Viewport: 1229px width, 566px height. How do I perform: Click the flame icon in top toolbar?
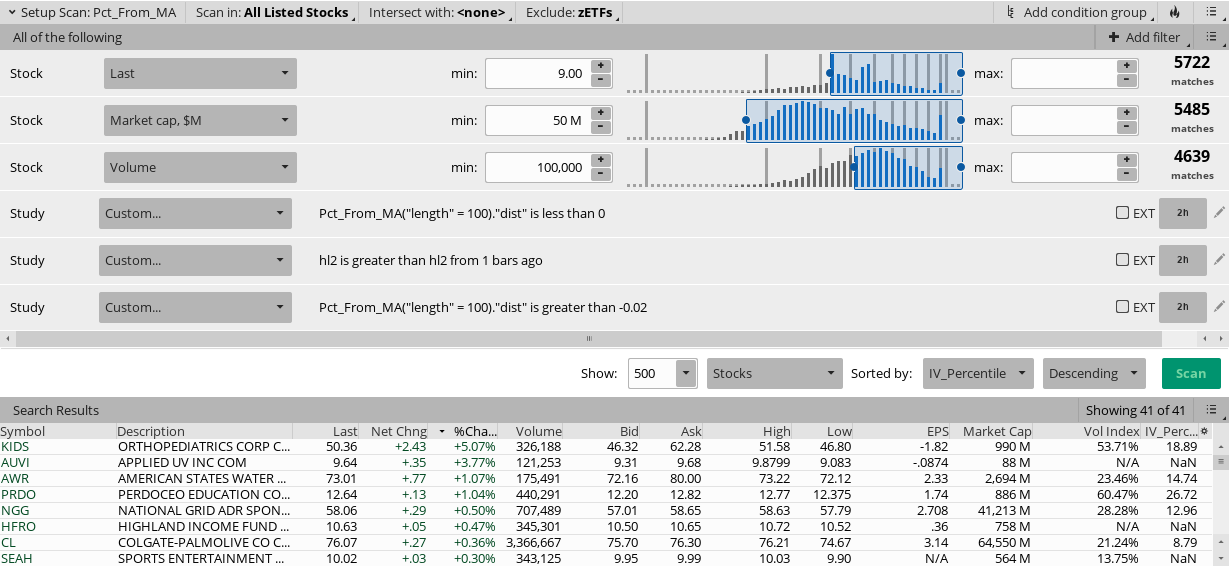[x=1174, y=13]
